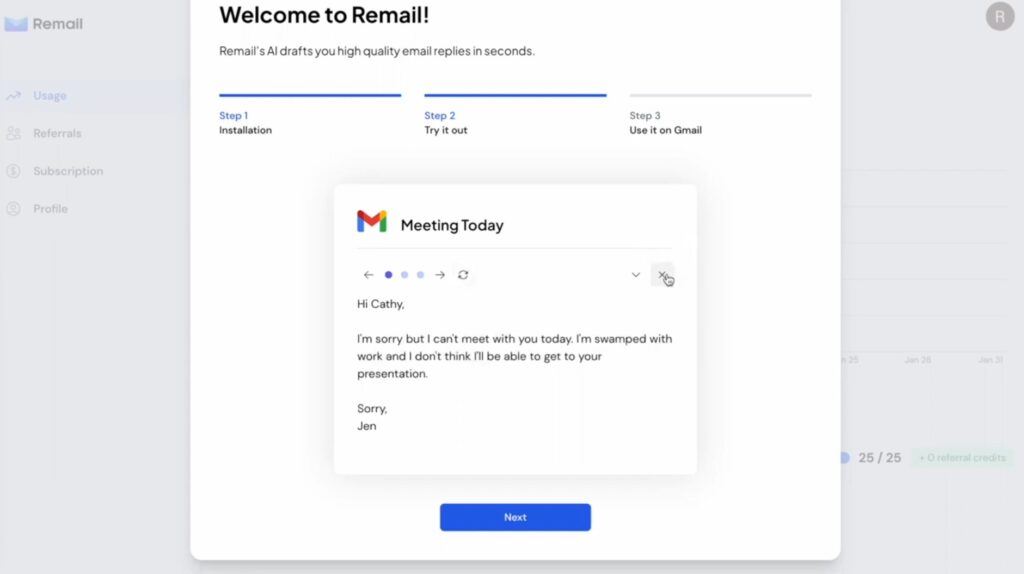Regenerate the reply with refresh icon
This screenshot has width=1024, height=574.
[x=463, y=275]
